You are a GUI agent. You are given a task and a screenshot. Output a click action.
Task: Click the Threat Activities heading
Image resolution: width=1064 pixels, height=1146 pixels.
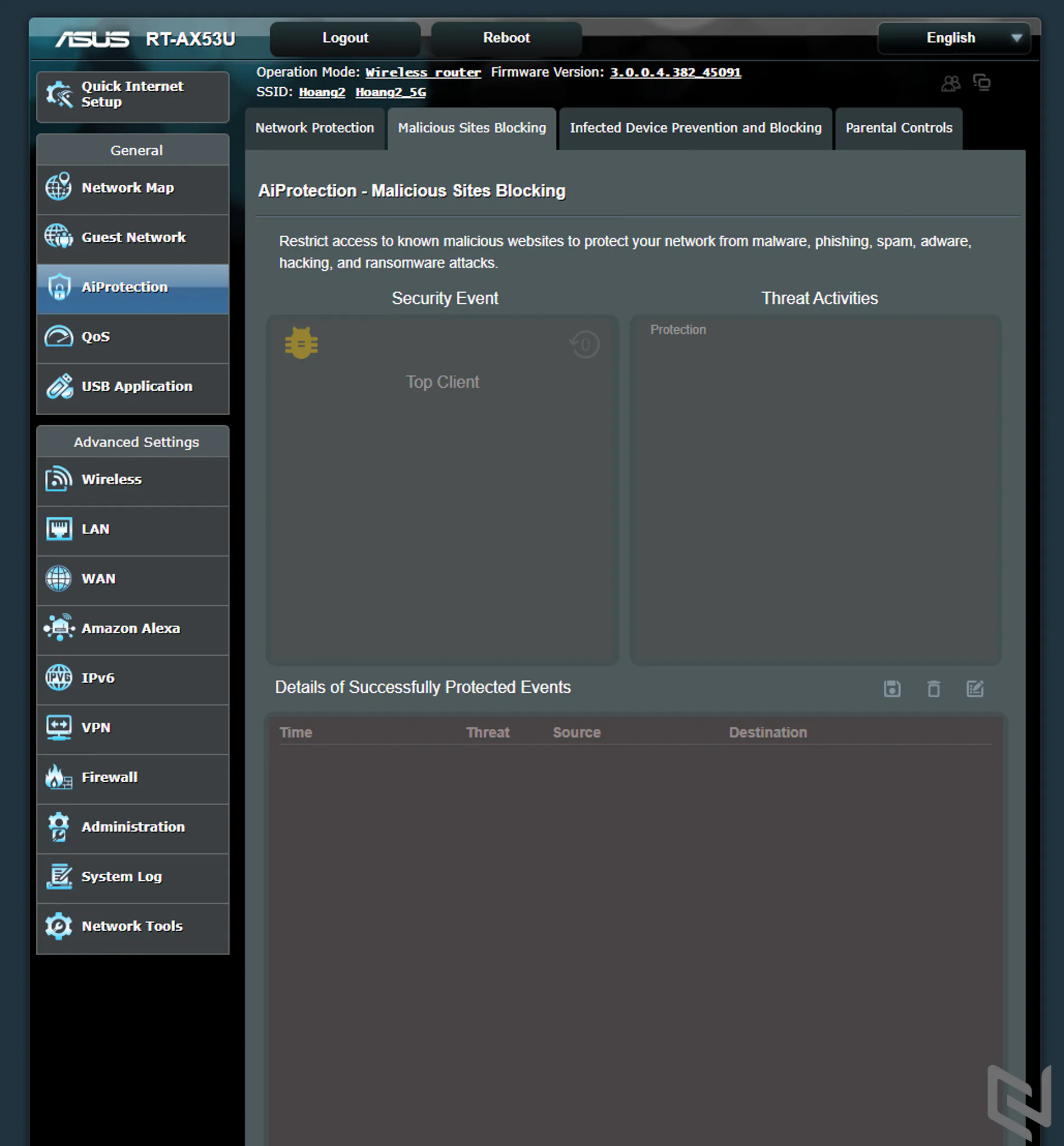coord(820,298)
